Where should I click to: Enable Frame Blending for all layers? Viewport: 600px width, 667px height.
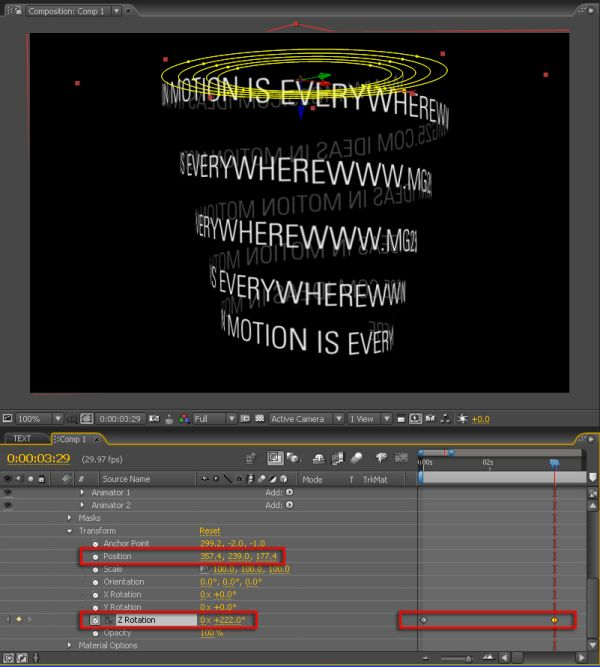(x=337, y=458)
